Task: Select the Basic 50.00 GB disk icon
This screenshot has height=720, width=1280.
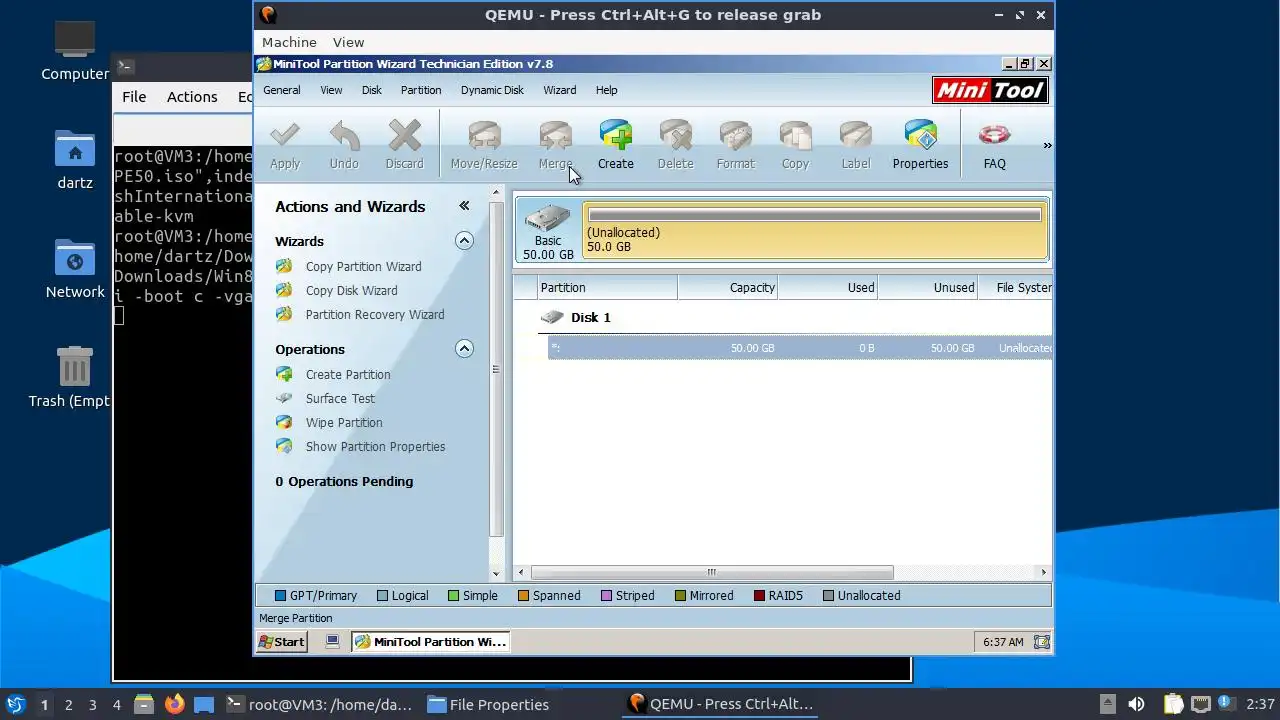Action: tap(547, 229)
